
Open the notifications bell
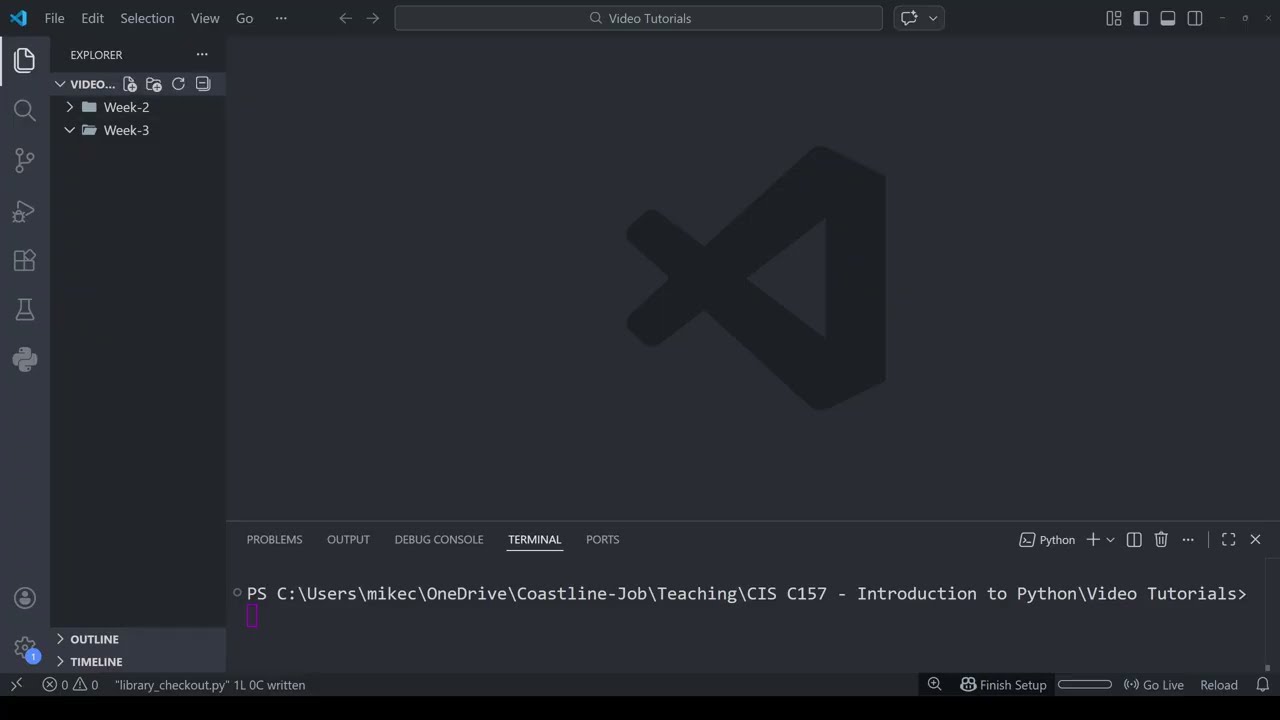point(1263,685)
